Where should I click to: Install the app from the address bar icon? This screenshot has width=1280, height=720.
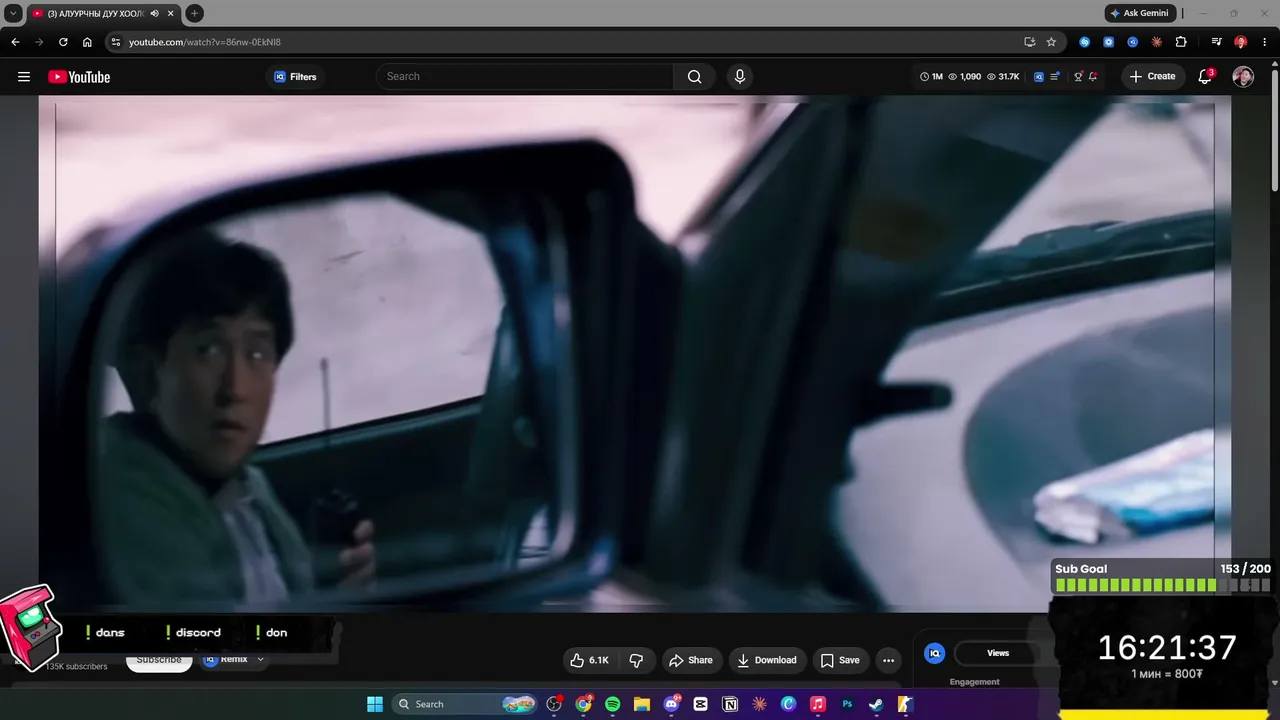click(1029, 42)
